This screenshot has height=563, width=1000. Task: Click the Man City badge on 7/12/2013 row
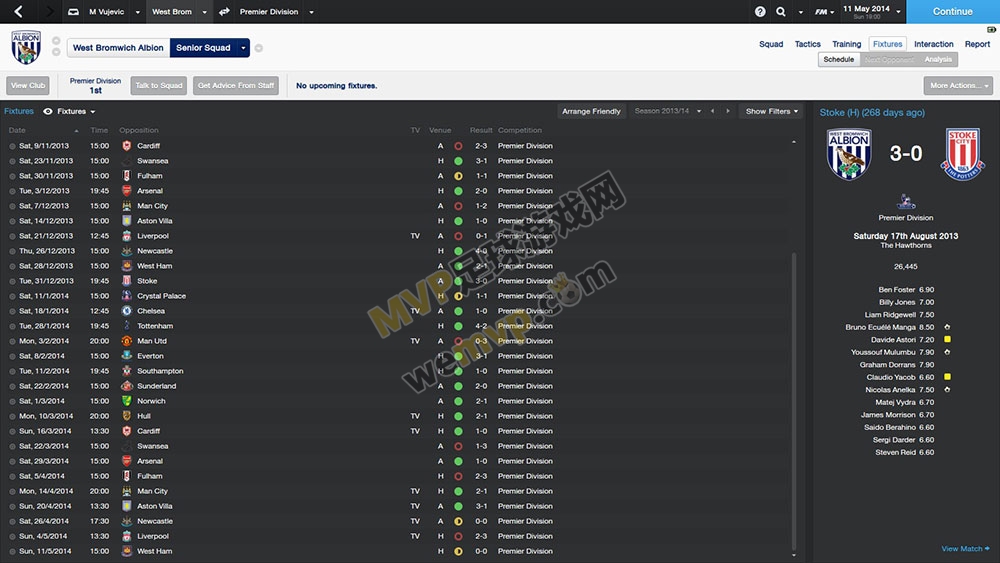pyautogui.click(x=126, y=206)
